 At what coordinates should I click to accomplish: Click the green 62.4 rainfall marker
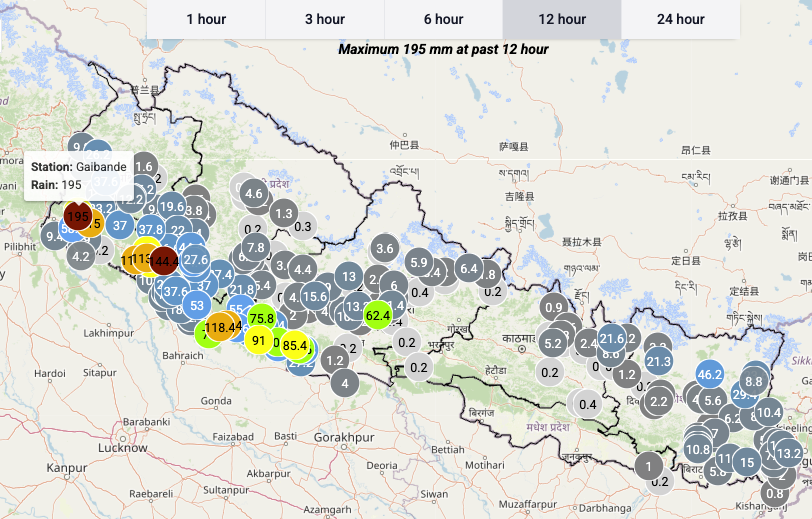click(x=377, y=315)
